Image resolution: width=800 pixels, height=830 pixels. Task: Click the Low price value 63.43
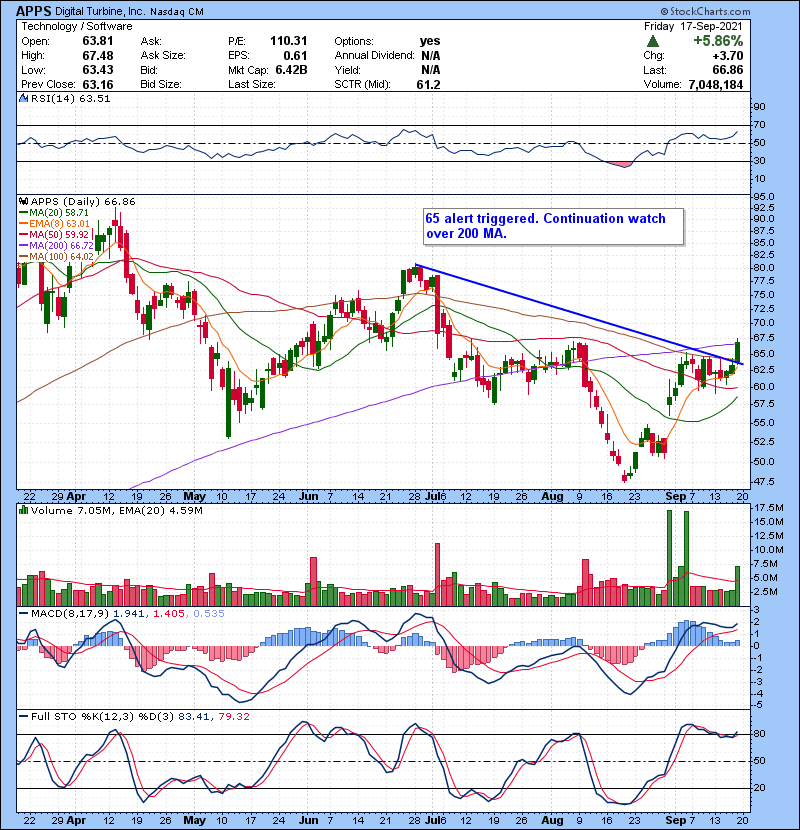[97, 70]
